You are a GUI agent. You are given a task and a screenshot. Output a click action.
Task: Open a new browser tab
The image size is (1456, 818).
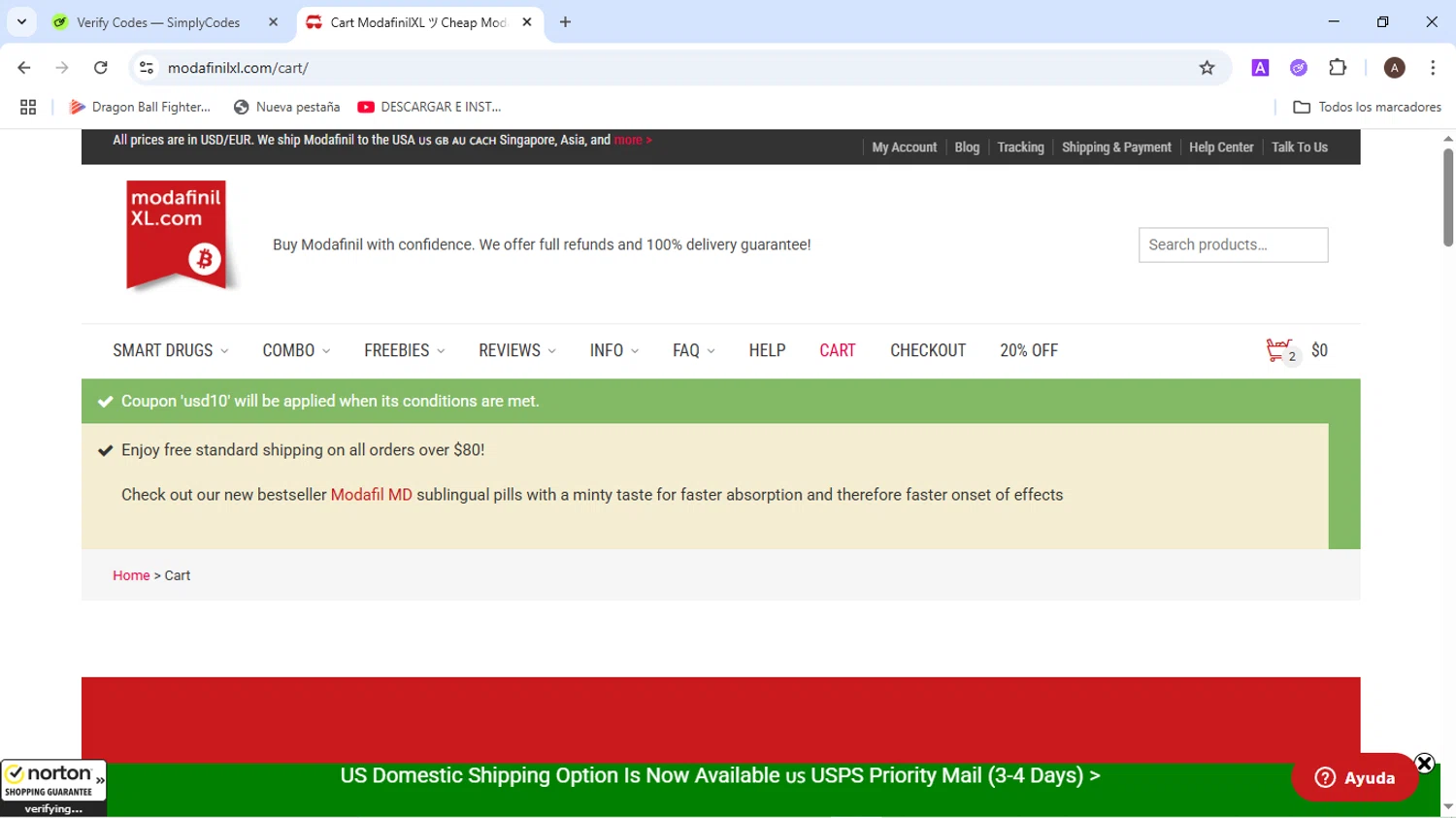point(565,22)
